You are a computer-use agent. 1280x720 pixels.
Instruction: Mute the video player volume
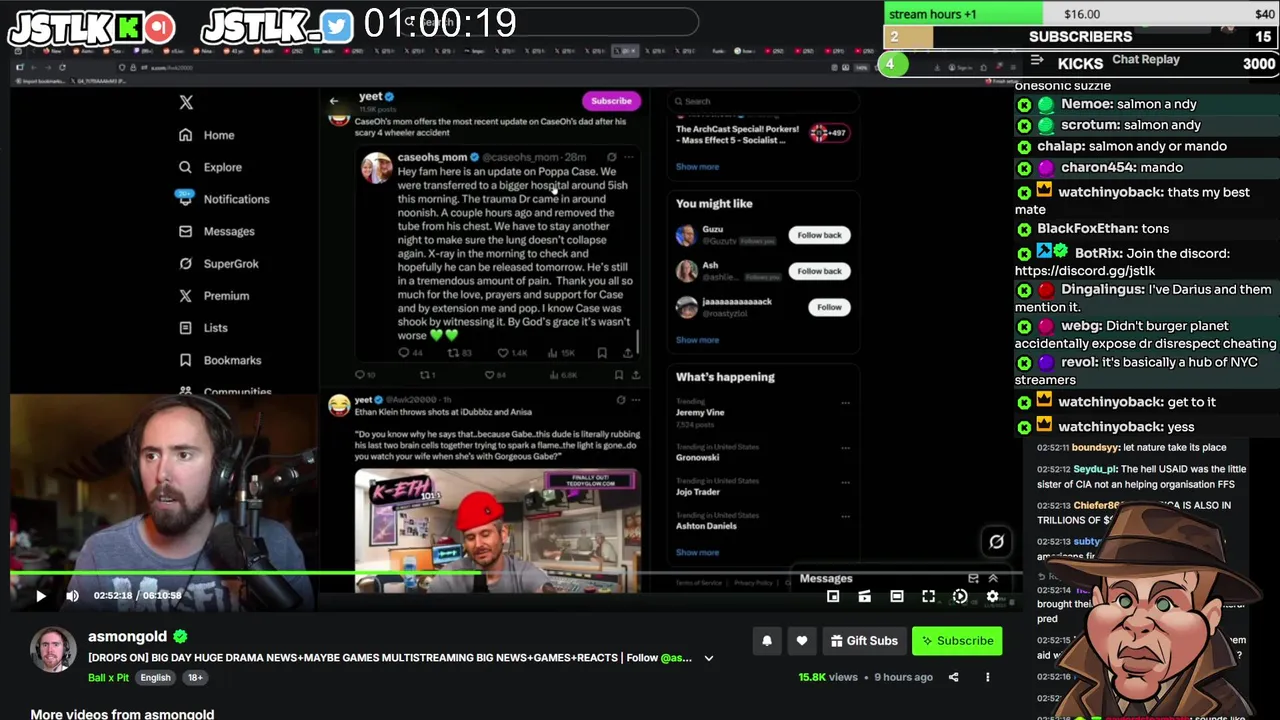pos(72,596)
